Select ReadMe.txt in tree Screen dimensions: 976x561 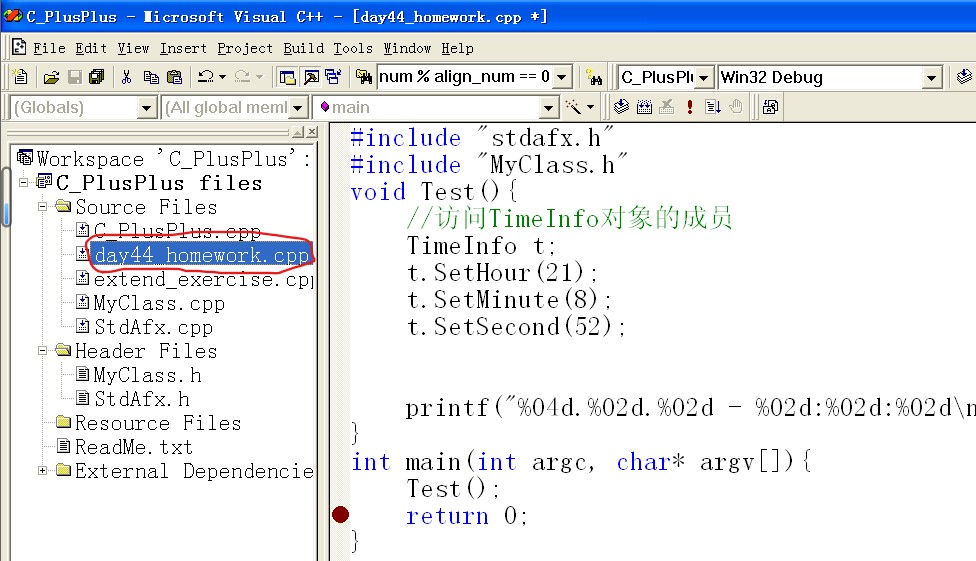point(133,446)
